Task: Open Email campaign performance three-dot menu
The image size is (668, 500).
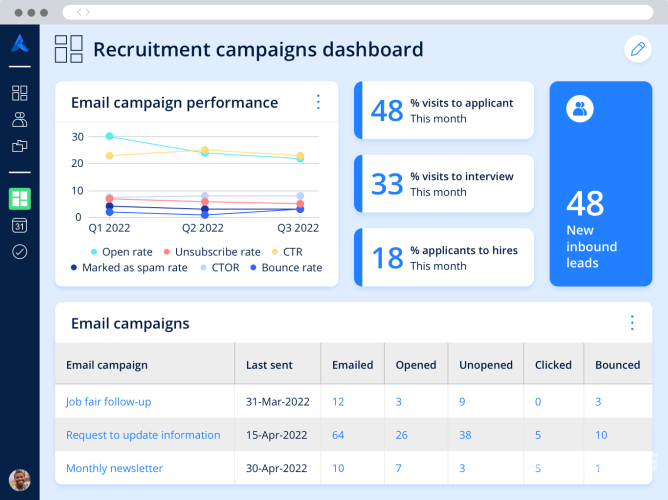Action: (x=318, y=102)
